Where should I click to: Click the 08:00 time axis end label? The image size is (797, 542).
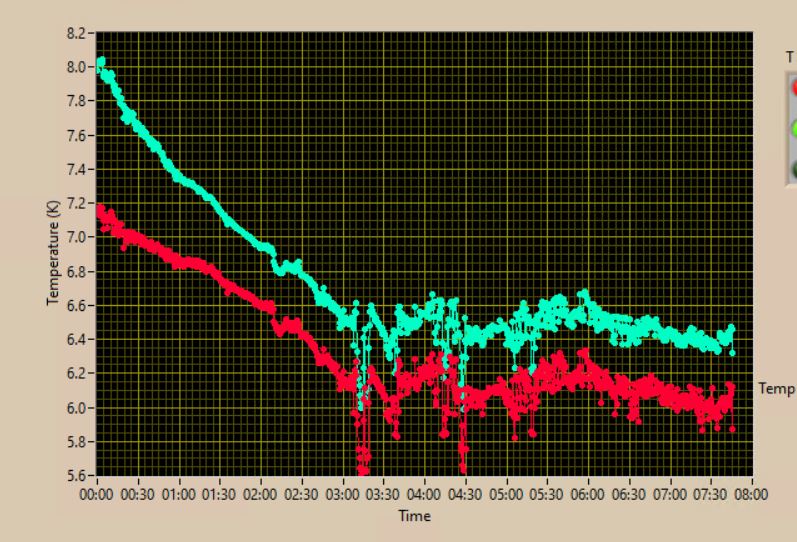pos(752,495)
